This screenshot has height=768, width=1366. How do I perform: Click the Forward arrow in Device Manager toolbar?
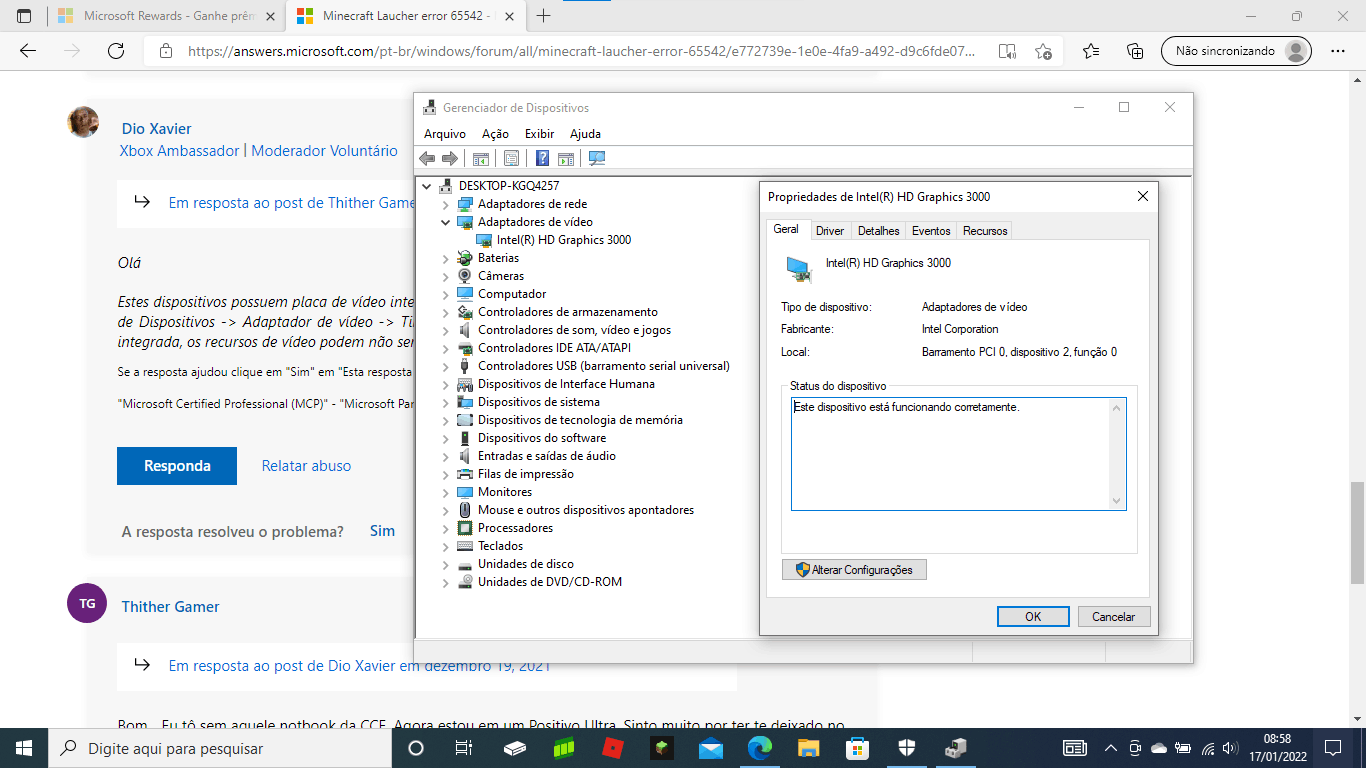pyautogui.click(x=450, y=158)
